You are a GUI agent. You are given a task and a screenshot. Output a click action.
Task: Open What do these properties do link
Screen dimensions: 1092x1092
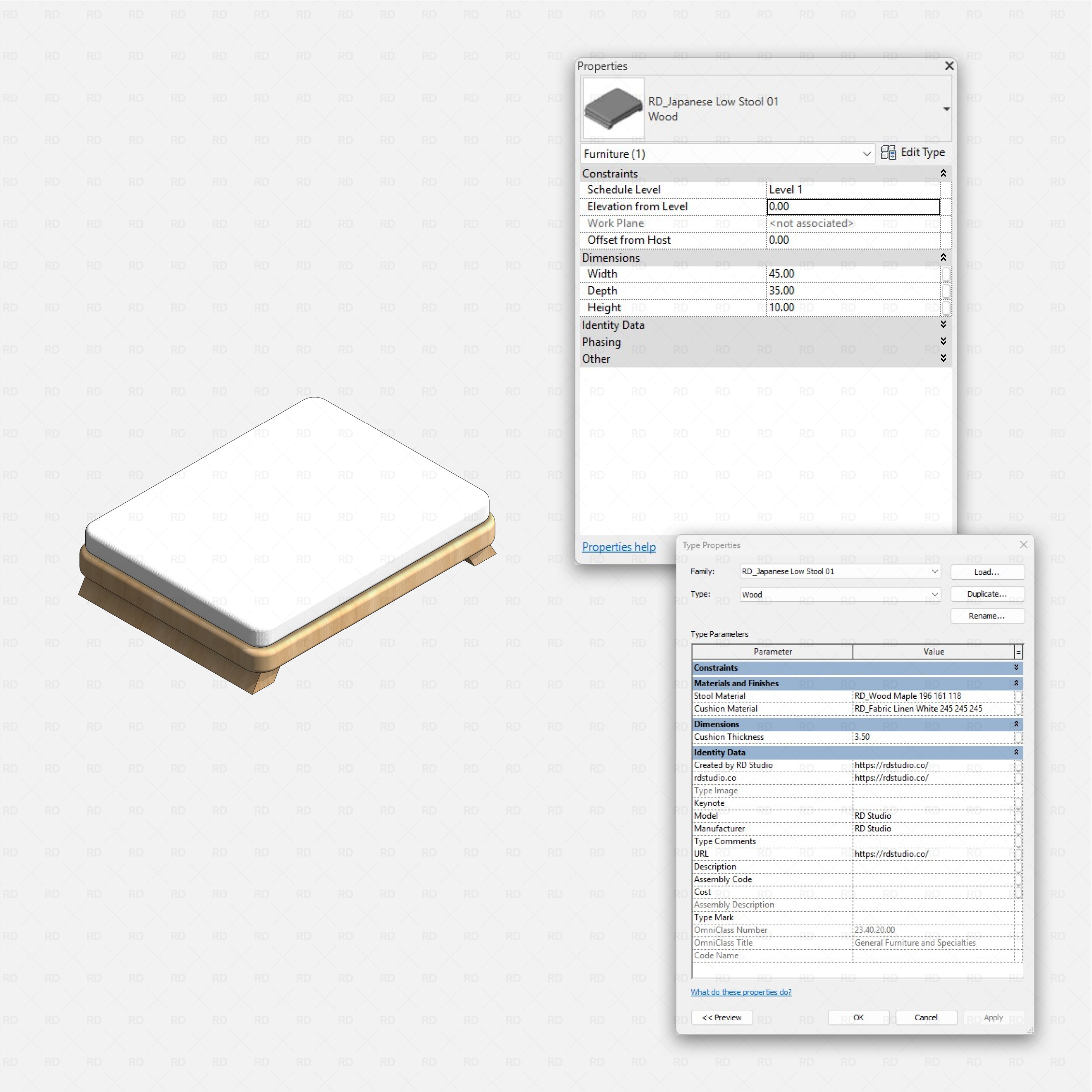(x=741, y=992)
